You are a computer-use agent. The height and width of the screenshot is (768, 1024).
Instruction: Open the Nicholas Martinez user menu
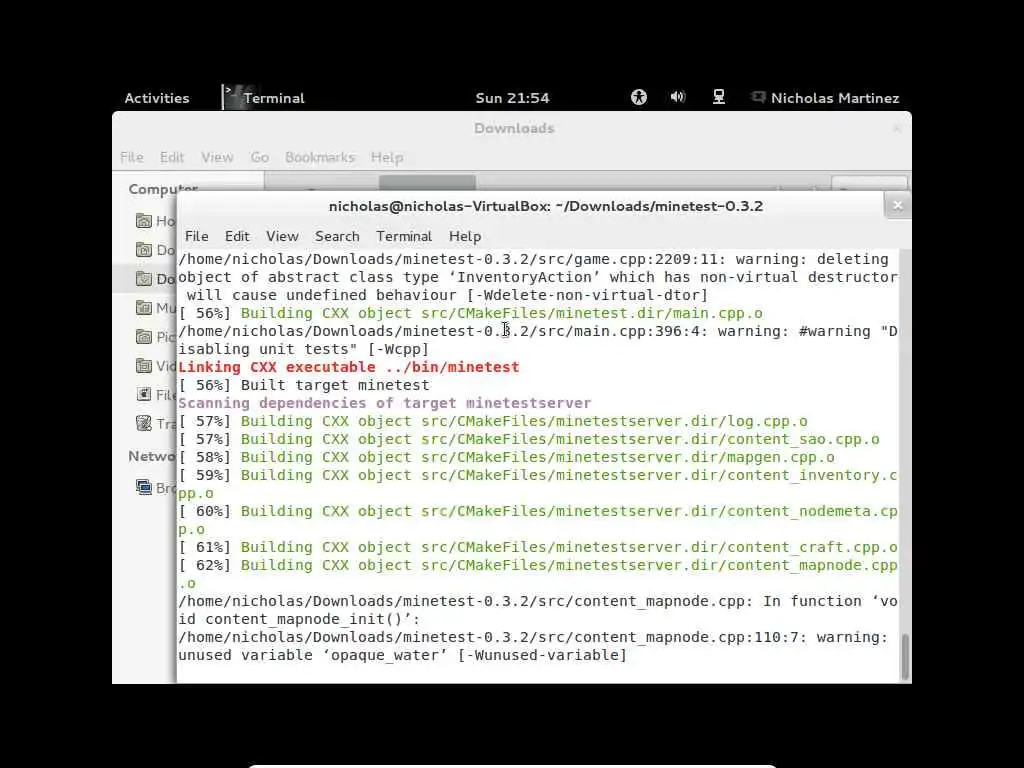click(x=835, y=98)
